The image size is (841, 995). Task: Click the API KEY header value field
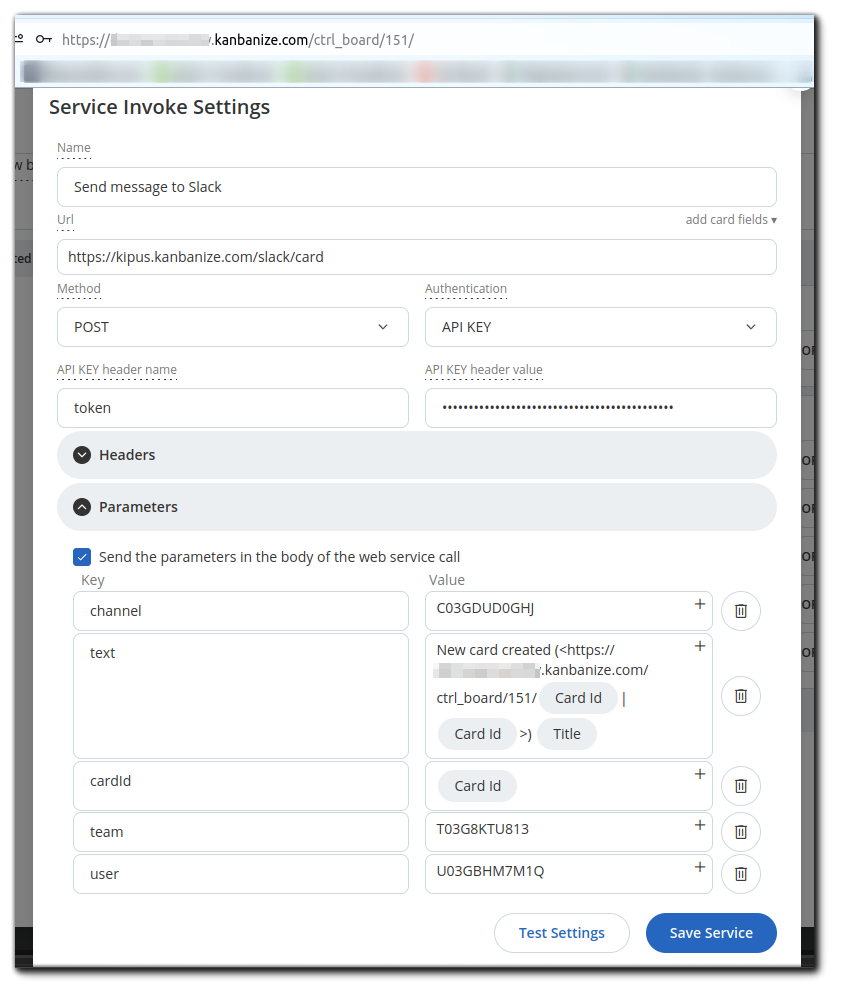(600, 408)
